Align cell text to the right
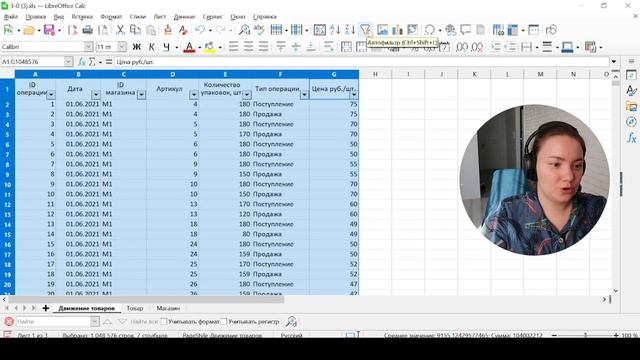Viewport: 640px width, 360px height. click(x=264, y=47)
